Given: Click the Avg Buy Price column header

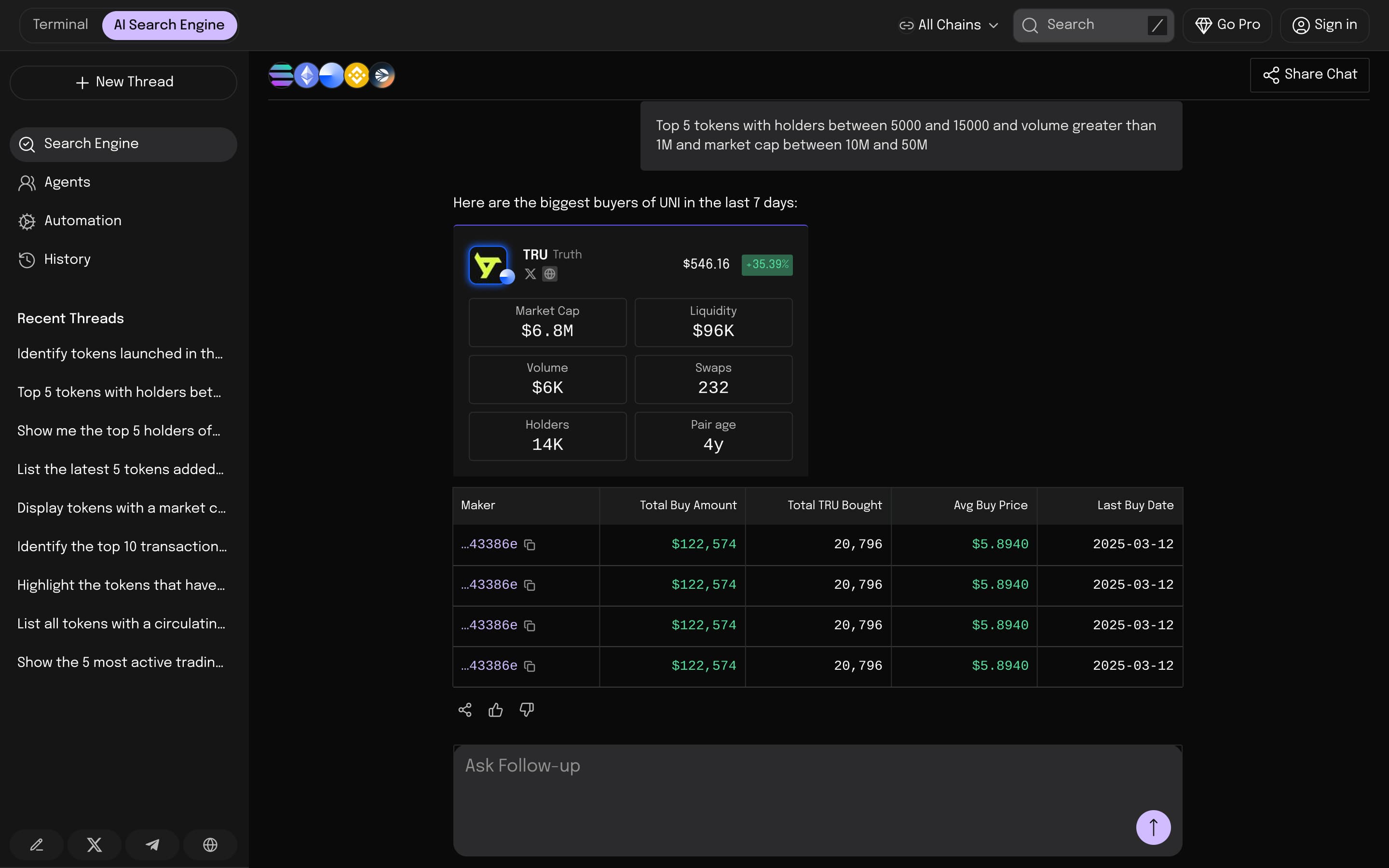Looking at the screenshot, I should pos(964,506).
